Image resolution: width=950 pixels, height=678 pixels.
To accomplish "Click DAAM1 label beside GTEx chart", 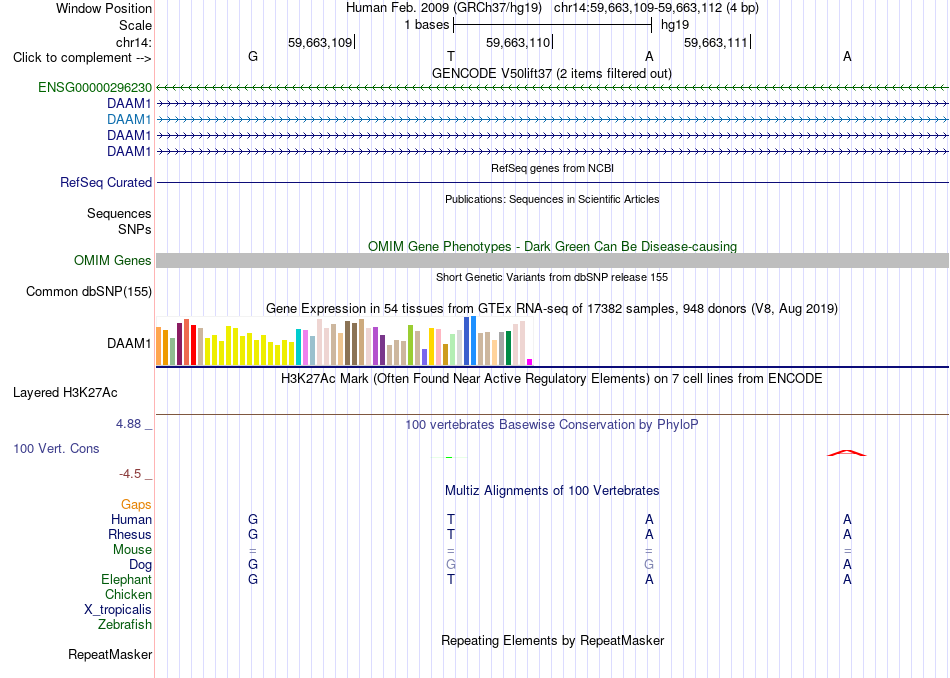I will click(x=129, y=344).
